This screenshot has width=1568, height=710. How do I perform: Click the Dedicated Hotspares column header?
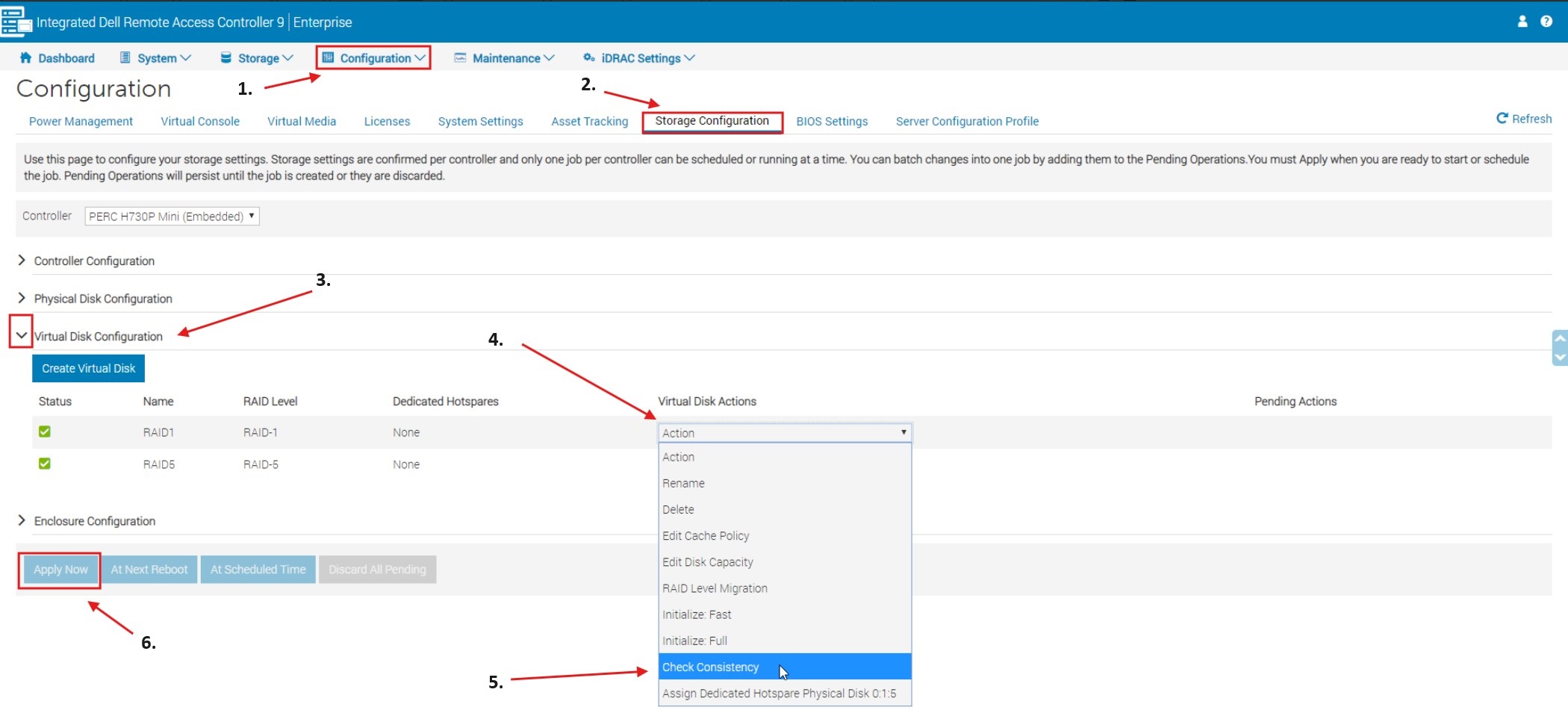446,401
